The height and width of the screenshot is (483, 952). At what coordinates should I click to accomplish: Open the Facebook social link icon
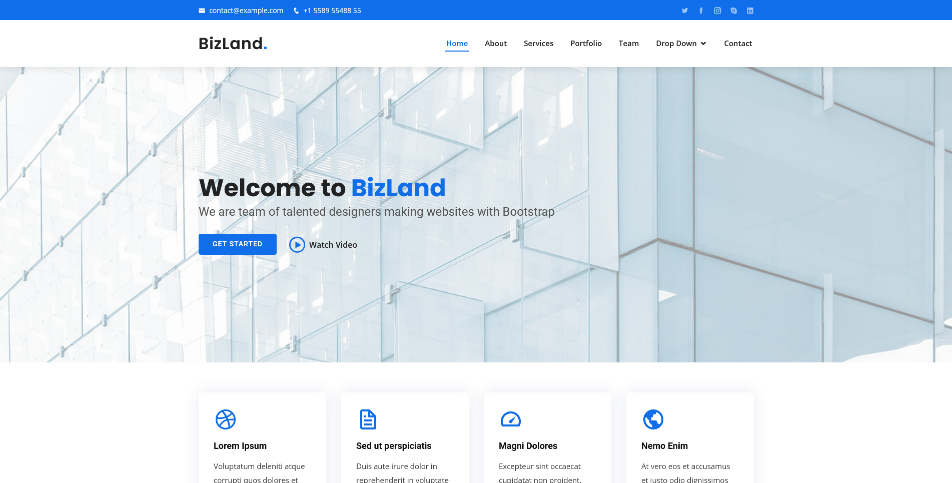(x=701, y=10)
